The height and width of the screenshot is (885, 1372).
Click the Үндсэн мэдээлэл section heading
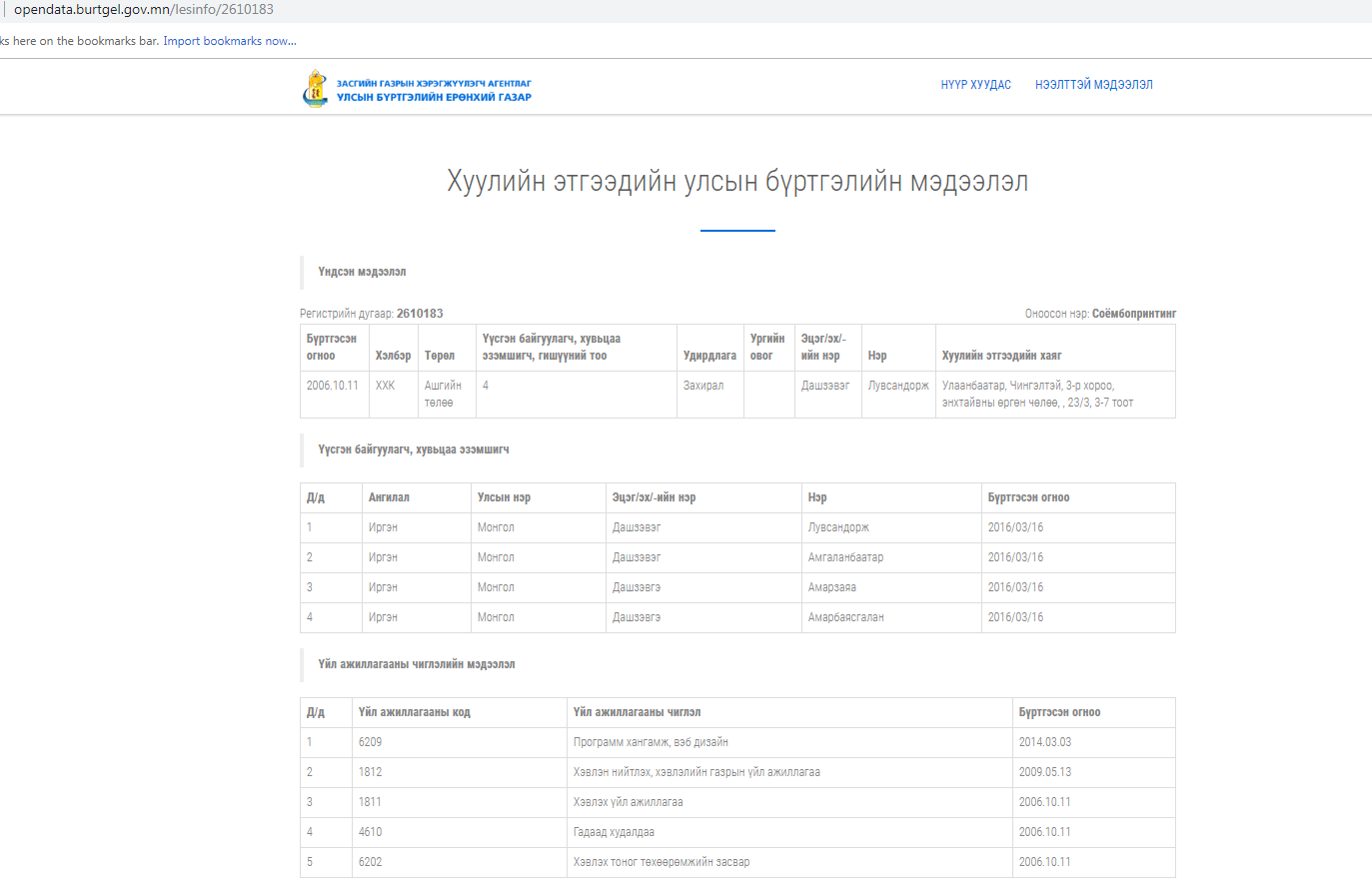click(x=362, y=272)
